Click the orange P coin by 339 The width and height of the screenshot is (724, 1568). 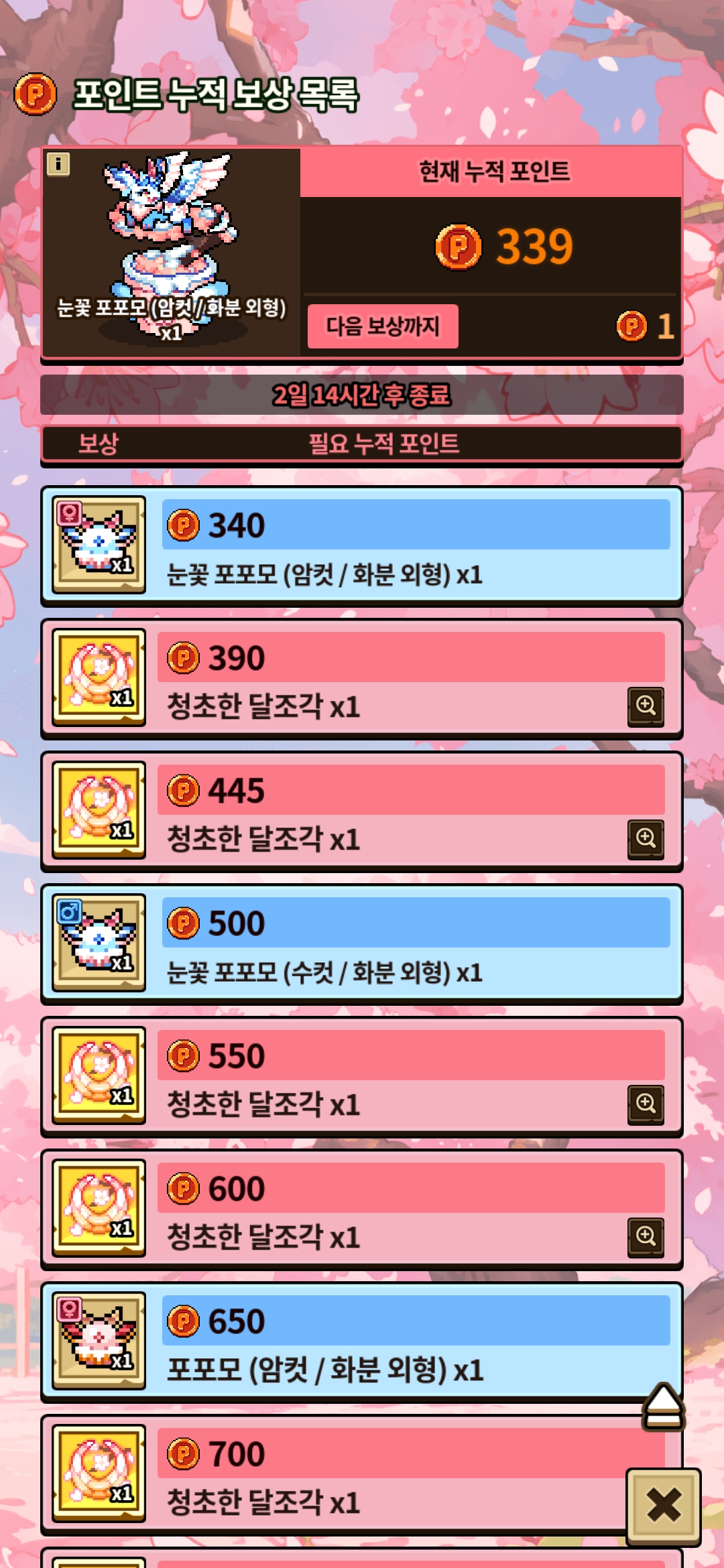coord(459,247)
